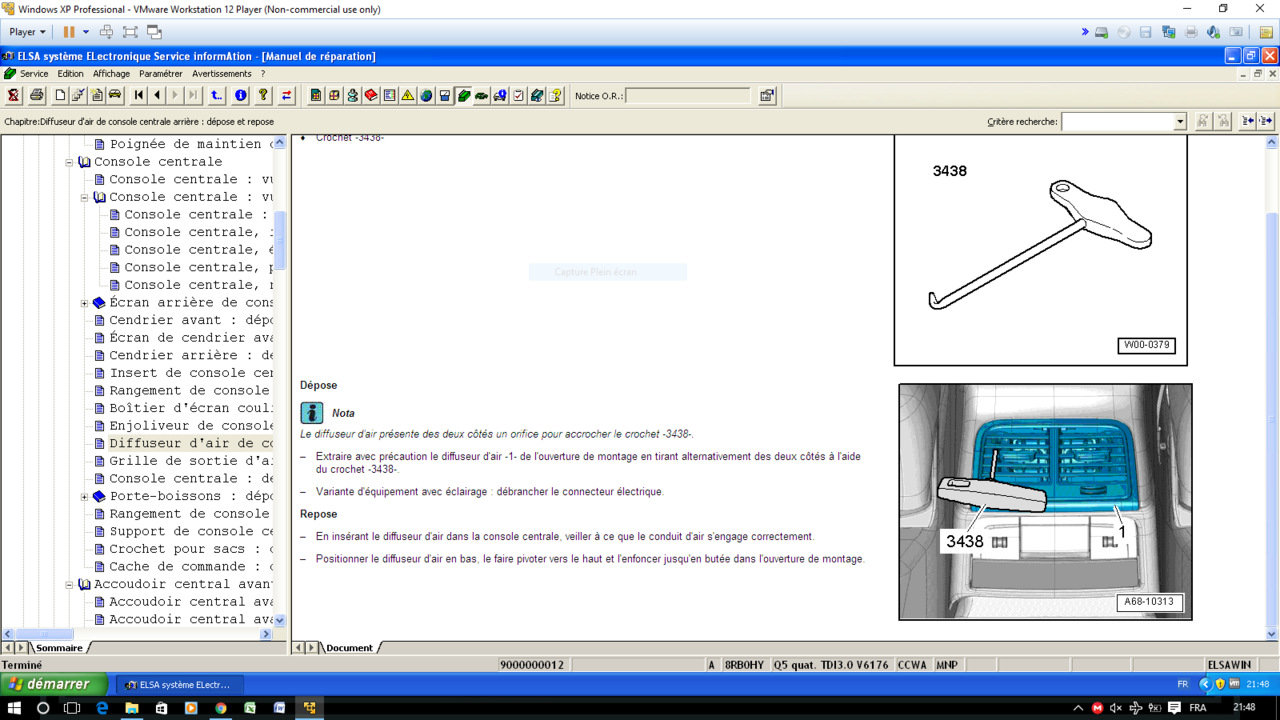Viewport: 1280px width, 720px height.
Task: Click the car toolbar icon
Action: coord(115,95)
